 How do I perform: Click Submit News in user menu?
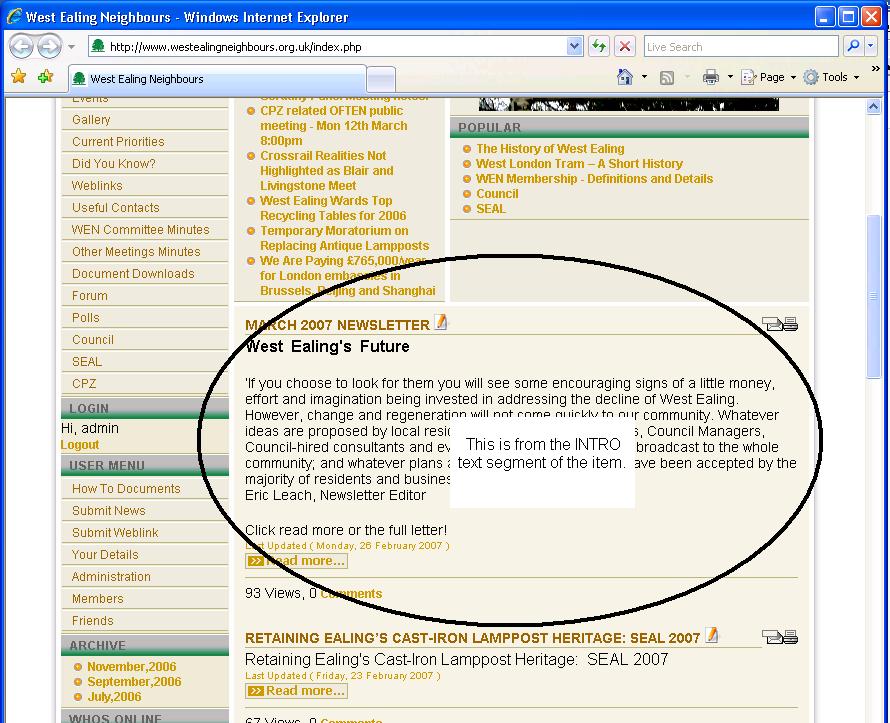point(108,511)
